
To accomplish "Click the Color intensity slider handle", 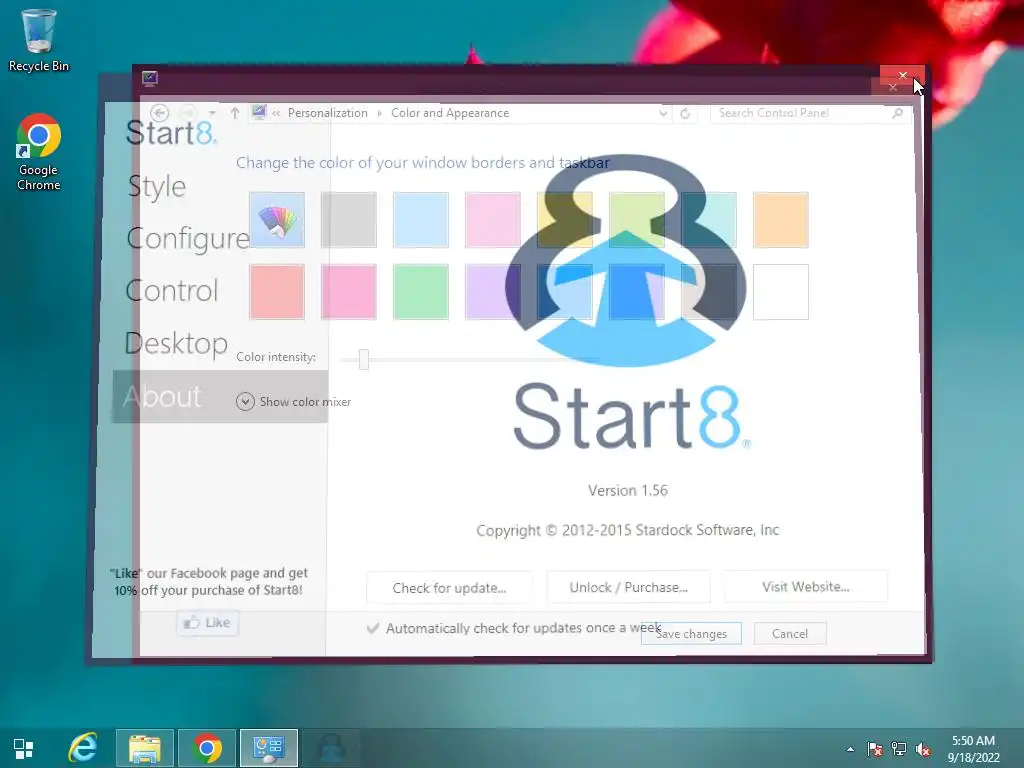I will coord(364,359).
